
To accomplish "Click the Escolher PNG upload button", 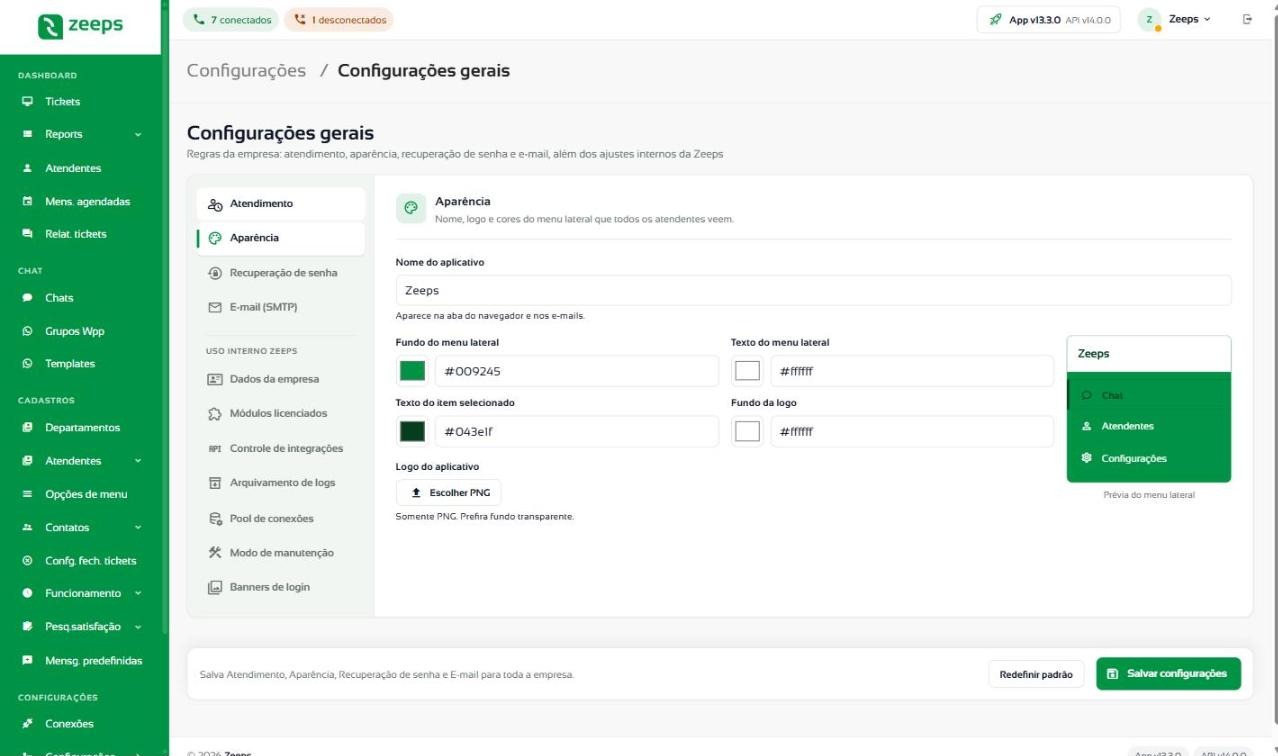I will [449, 493].
